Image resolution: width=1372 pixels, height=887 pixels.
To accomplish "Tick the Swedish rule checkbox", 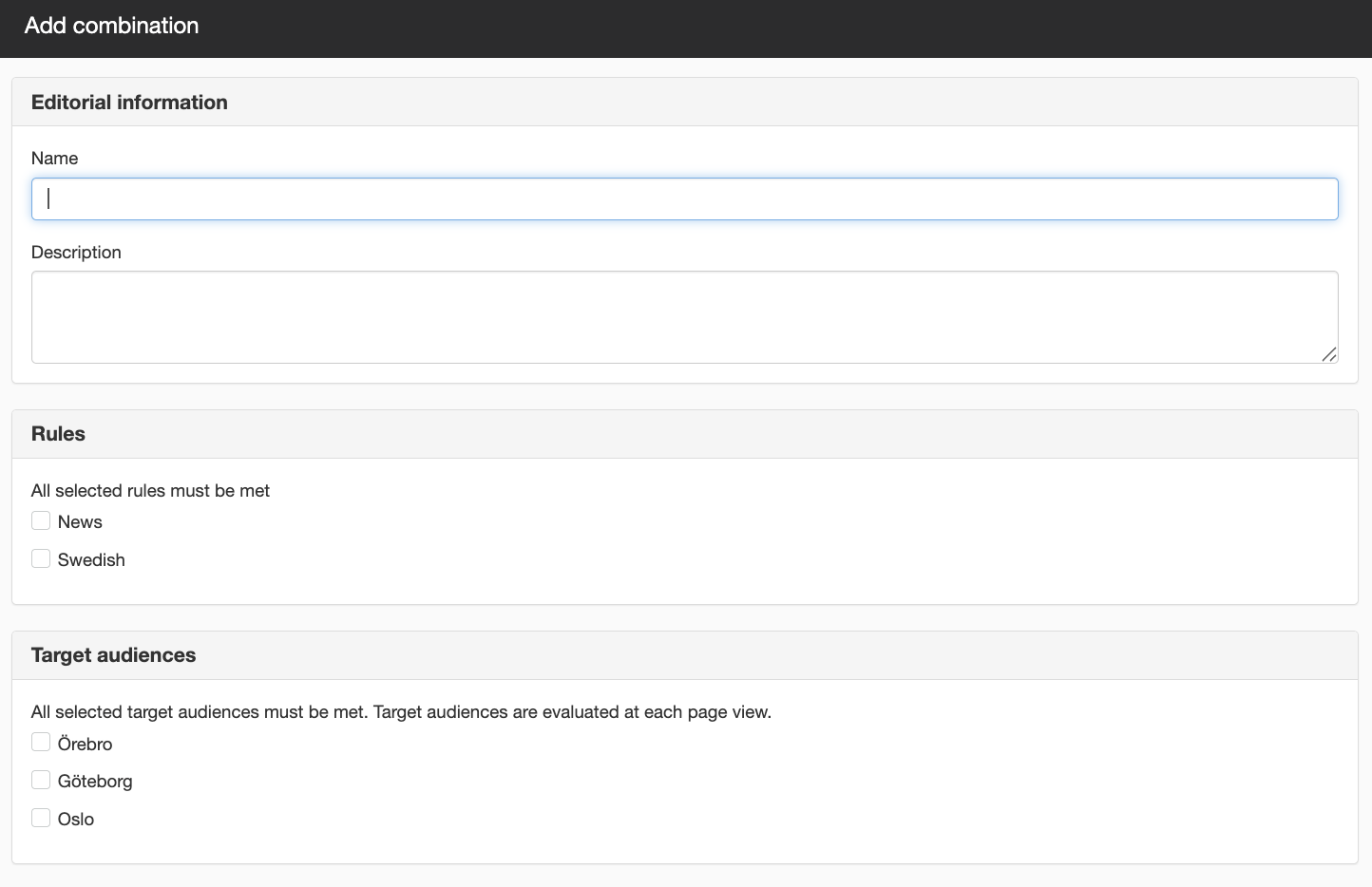I will pyautogui.click(x=41, y=558).
